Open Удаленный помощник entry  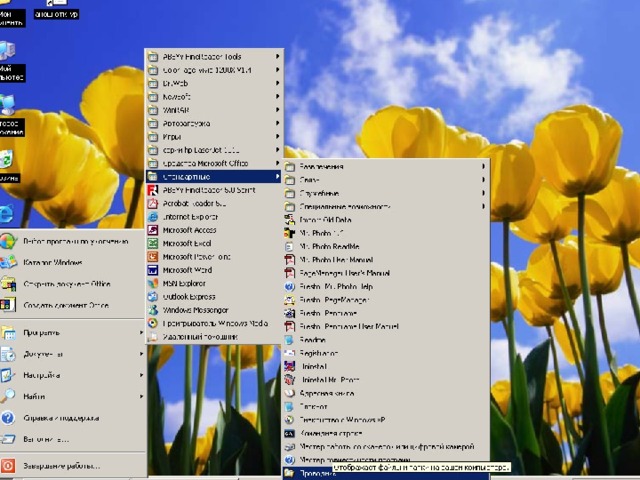click(213, 337)
